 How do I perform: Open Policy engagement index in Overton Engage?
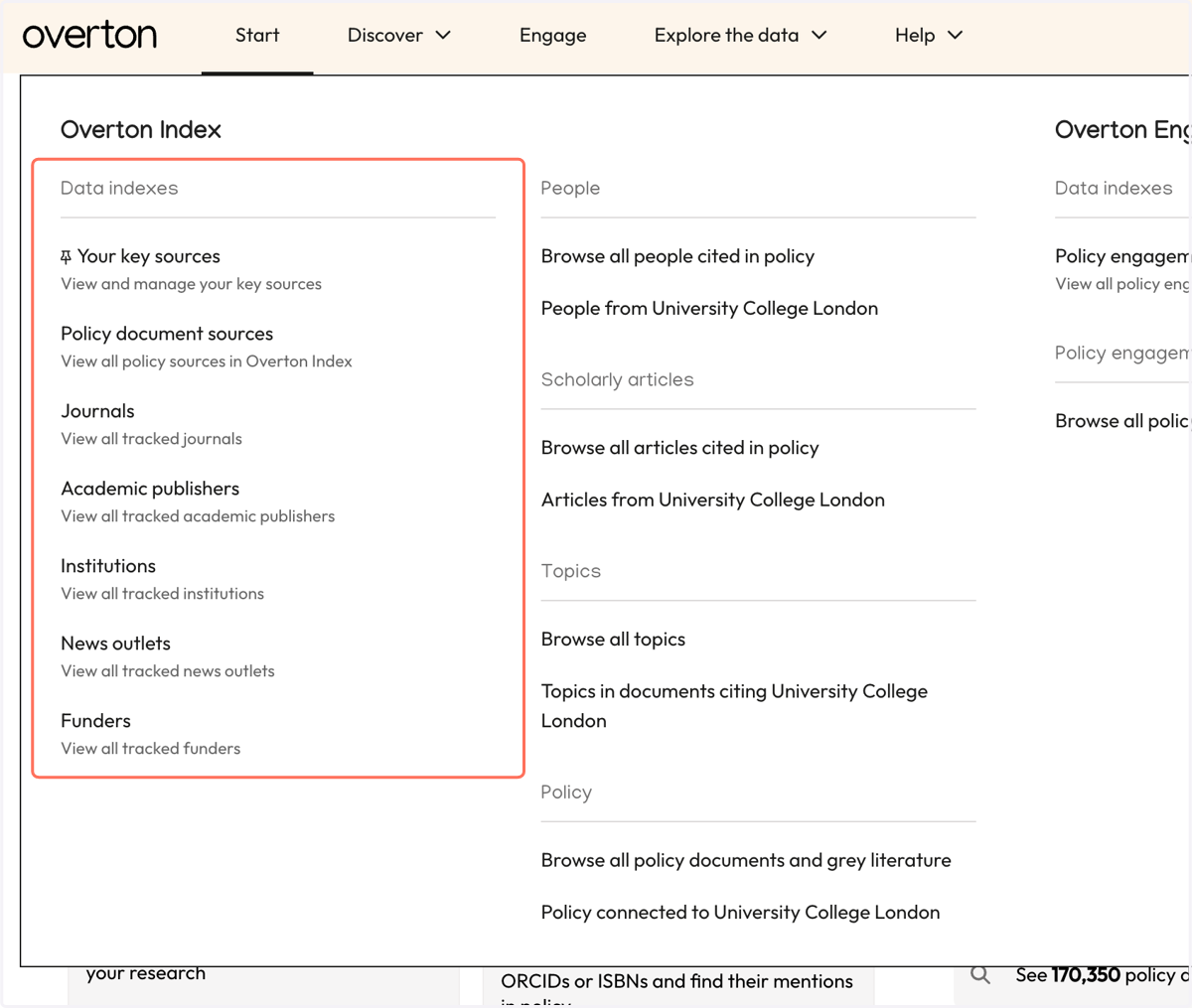(1121, 256)
